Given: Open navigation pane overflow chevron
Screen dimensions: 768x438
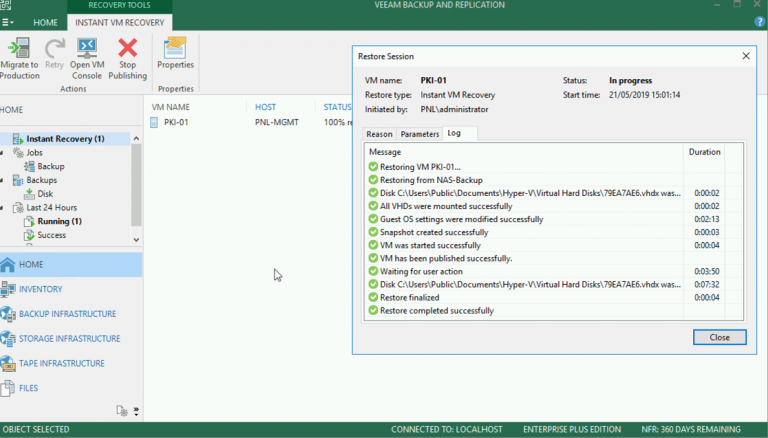Looking at the screenshot, I should pyautogui.click(x=136, y=412).
